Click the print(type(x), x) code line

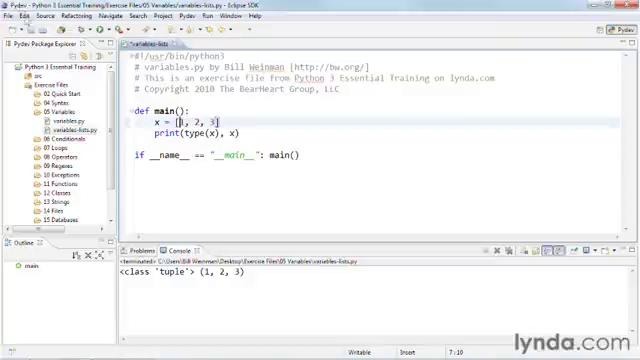tap(196, 133)
